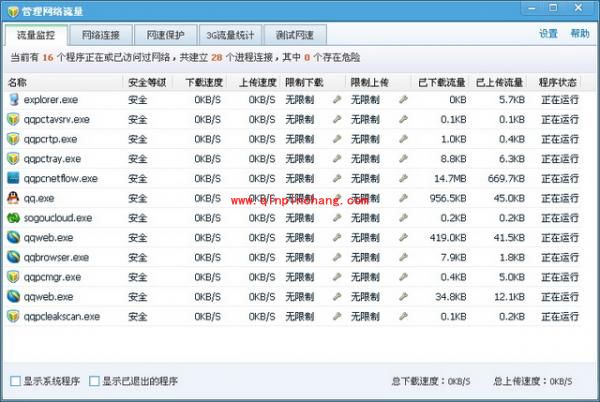The width and height of the screenshot is (600, 402).
Task: Open the 测试网速 tab
Action: 295,35
